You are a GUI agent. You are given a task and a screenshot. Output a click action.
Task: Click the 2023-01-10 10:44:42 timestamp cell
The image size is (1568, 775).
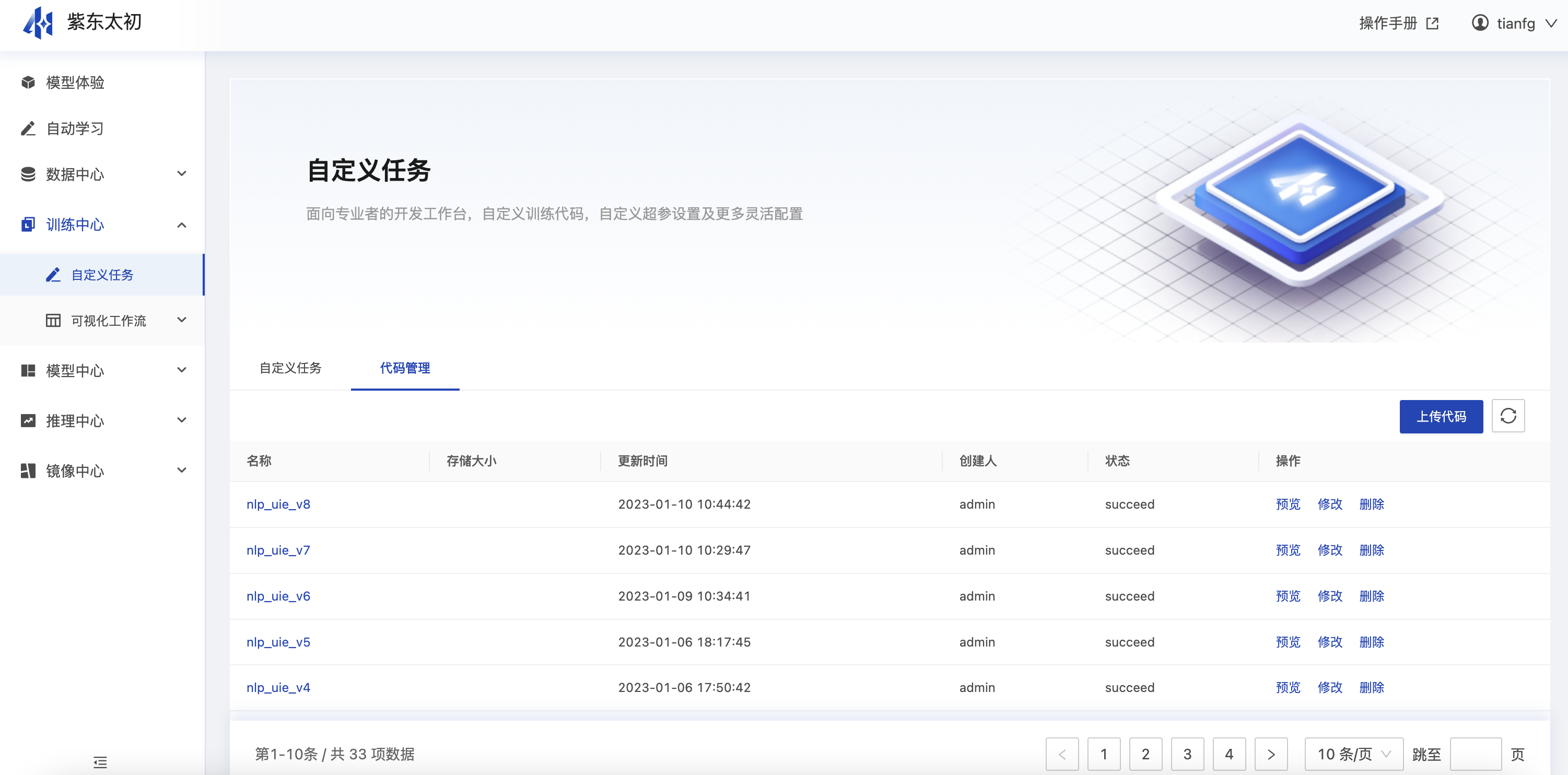[x=684, y=504]
